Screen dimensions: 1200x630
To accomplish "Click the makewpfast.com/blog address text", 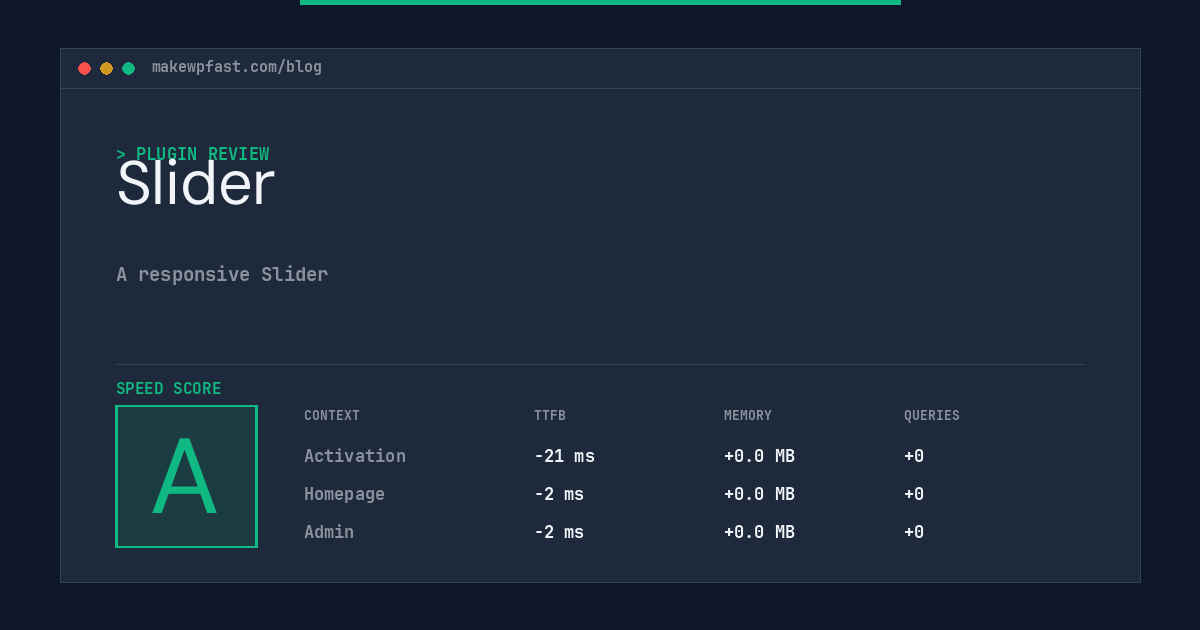I will [237, 67].
